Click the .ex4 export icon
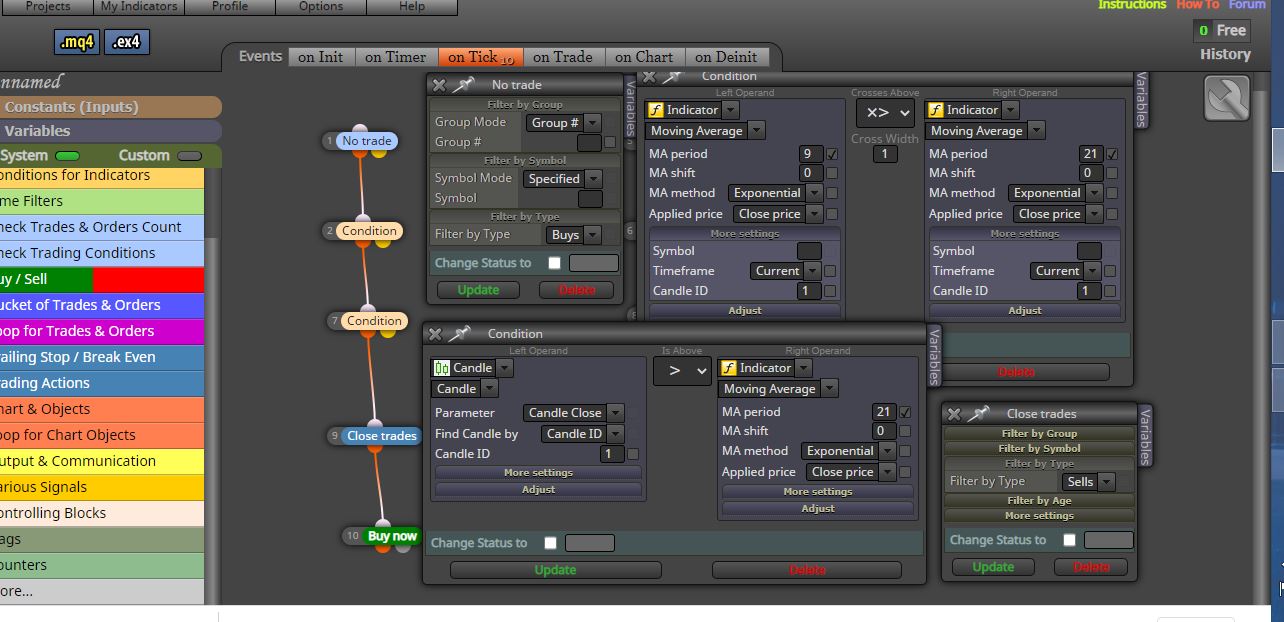Image resolution: width=1284 pixels, height=622 pixels. (127, 42)
